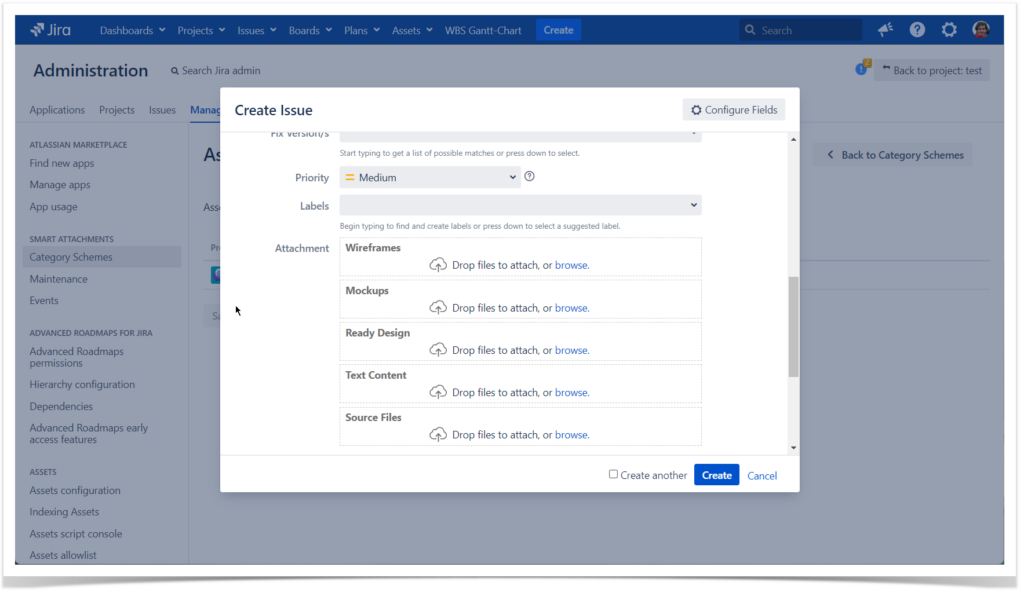Click the blue Create button
Screen dimensions: 1024x593
[x=716, y=475]
